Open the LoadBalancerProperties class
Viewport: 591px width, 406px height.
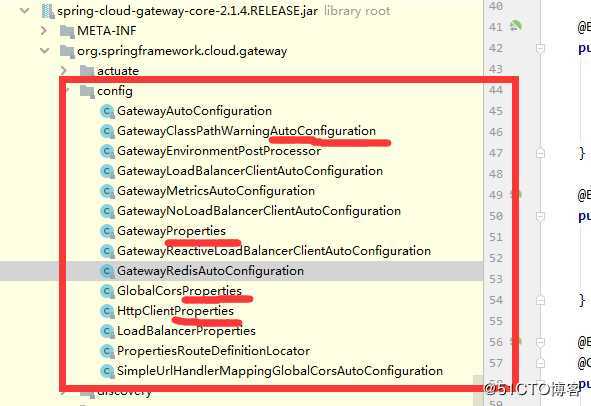point(186,331)
